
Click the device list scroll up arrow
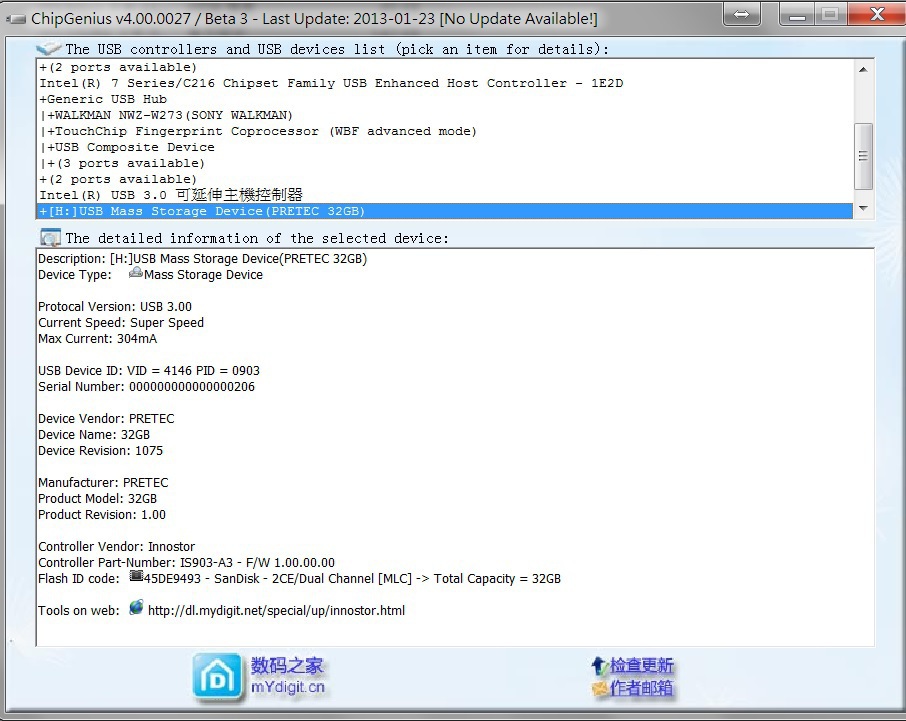(863, 69)
